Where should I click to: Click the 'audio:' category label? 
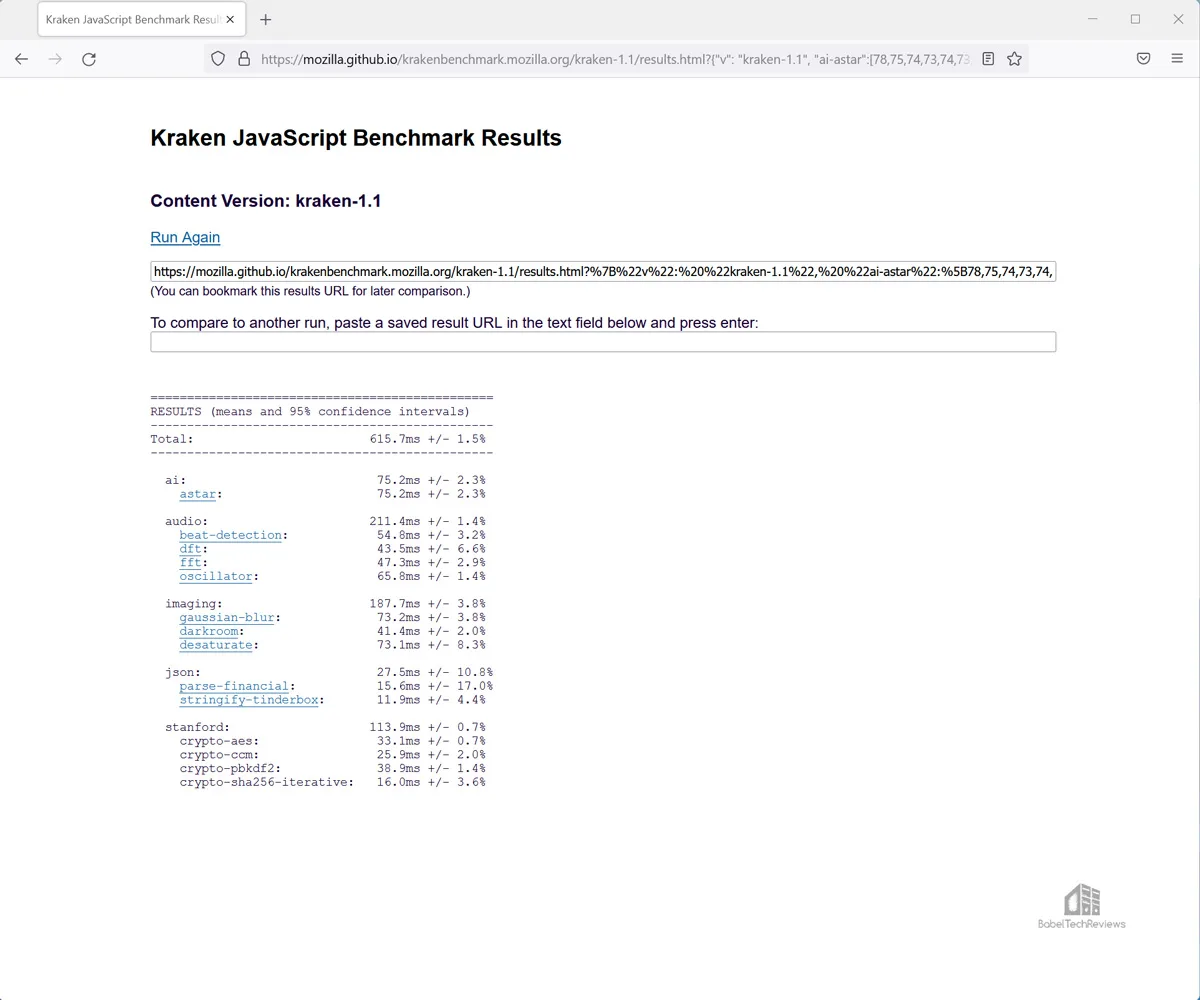tap(187, 521)
